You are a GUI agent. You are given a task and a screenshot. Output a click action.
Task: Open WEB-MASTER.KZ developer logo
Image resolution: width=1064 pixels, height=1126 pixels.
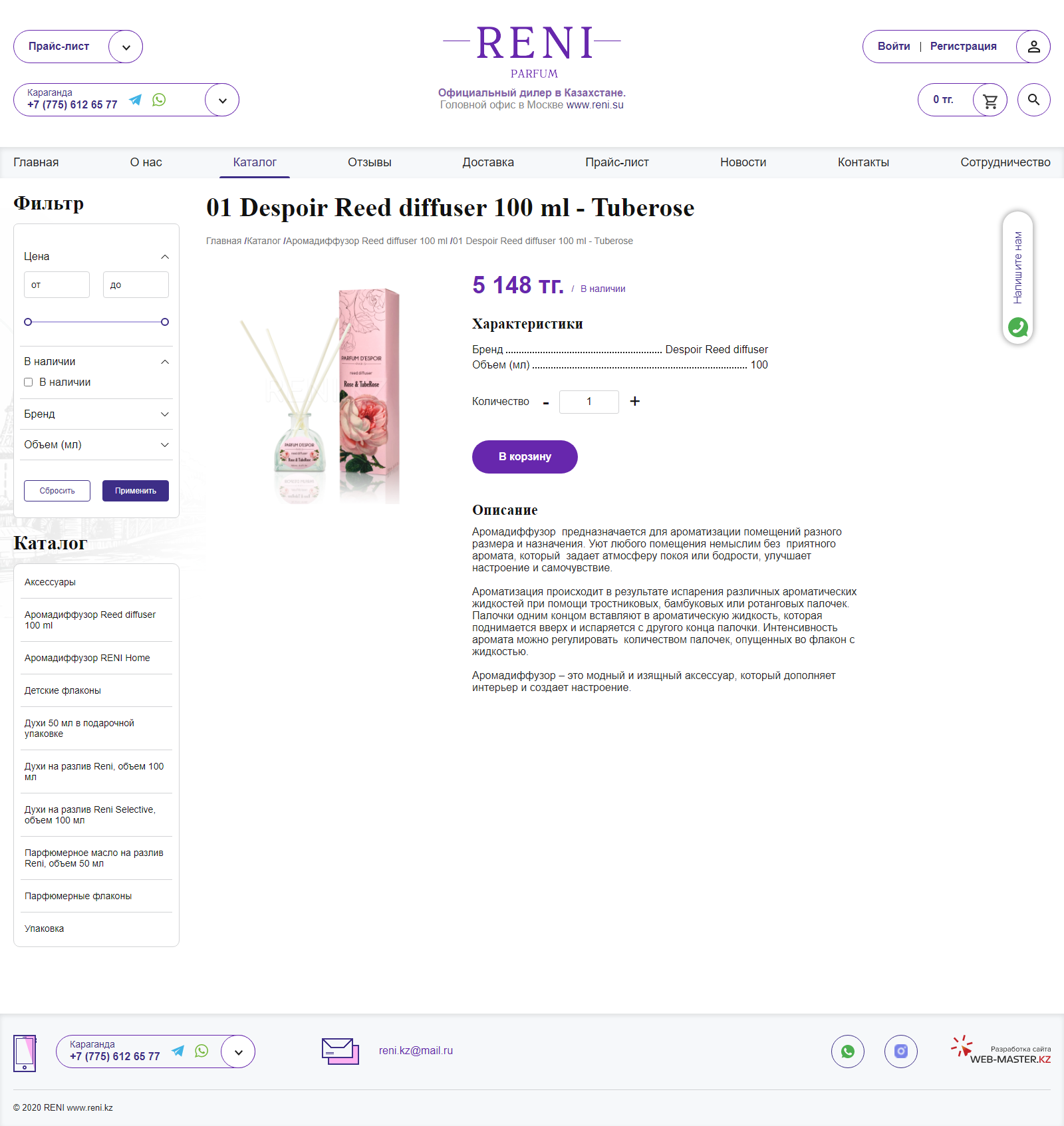(x=1001, y=1050)
